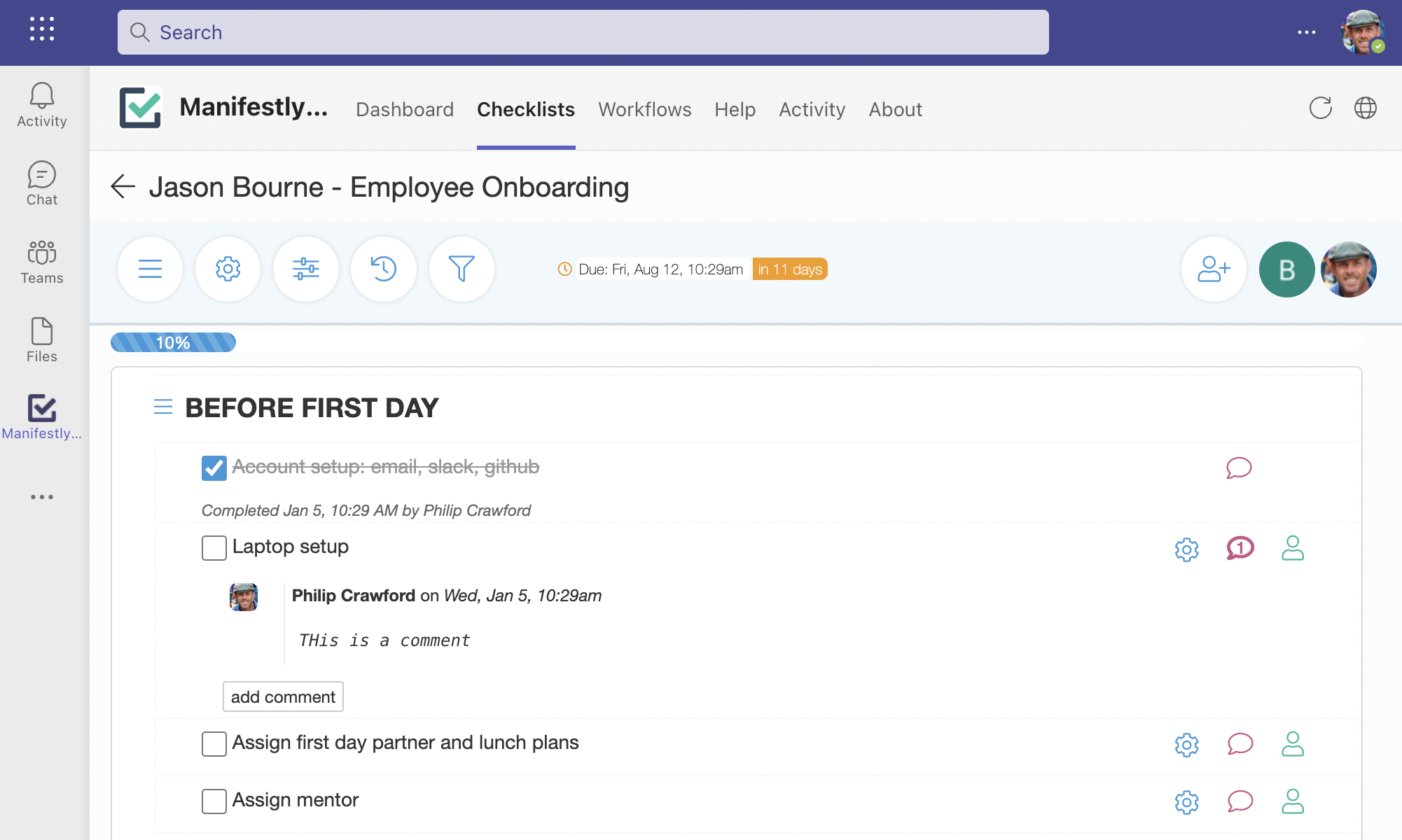
Task: Collapse the BEFORE FIRST DAY section
Action: [162, 407]
